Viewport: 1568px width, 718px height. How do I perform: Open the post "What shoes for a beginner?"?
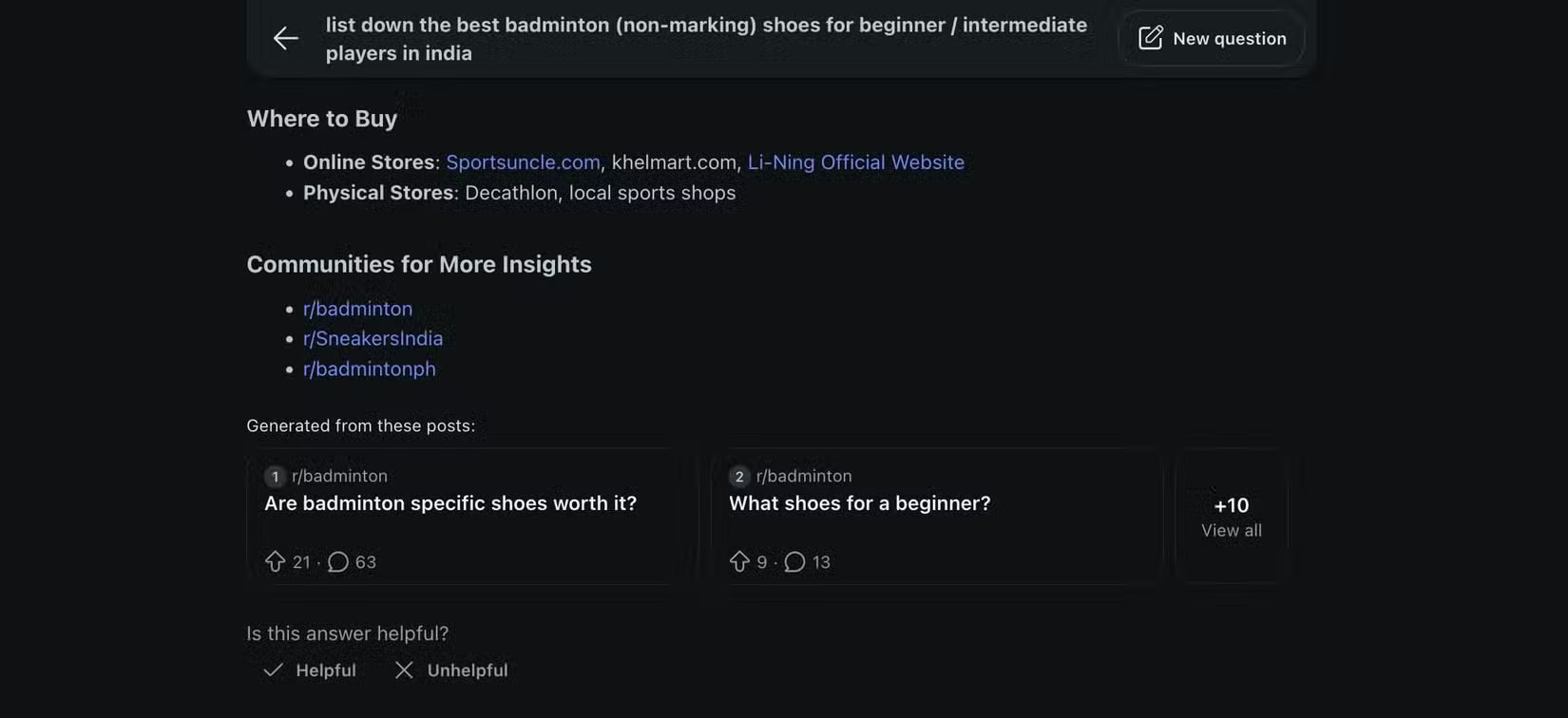point(860,502)
